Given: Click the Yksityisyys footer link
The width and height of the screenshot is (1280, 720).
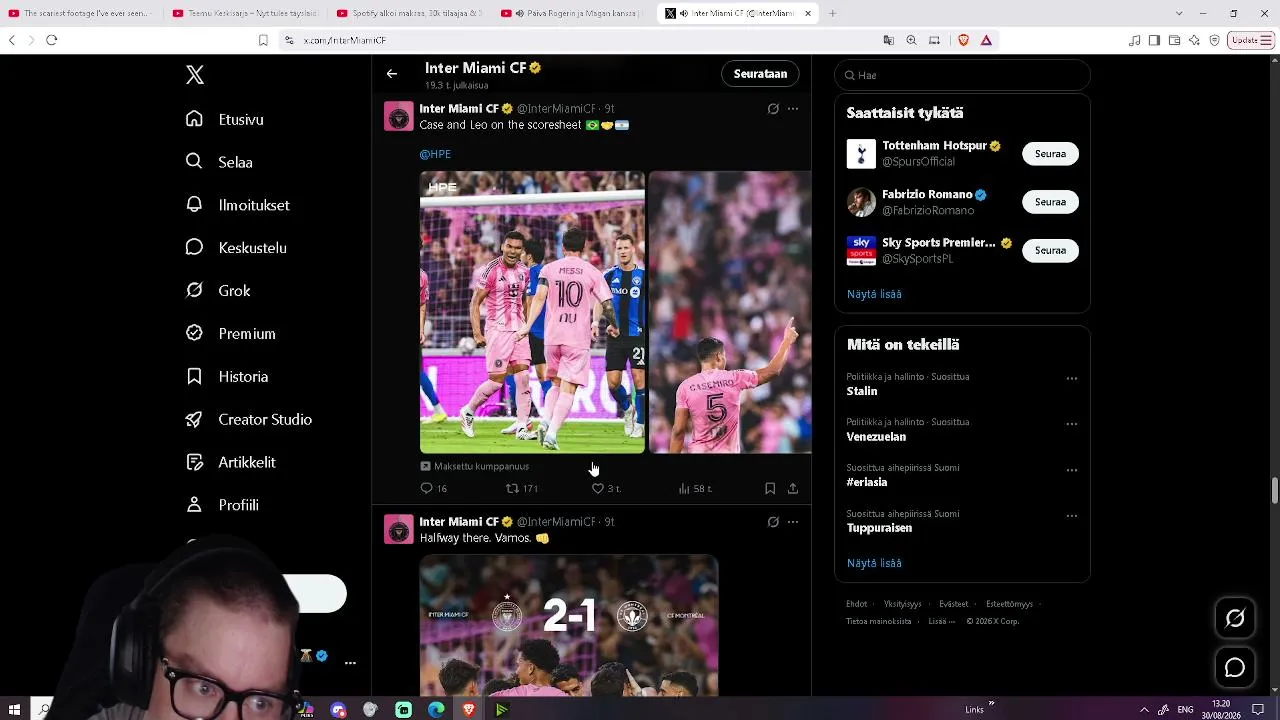Looking at the screenshot, I should (x=903, y=604).
